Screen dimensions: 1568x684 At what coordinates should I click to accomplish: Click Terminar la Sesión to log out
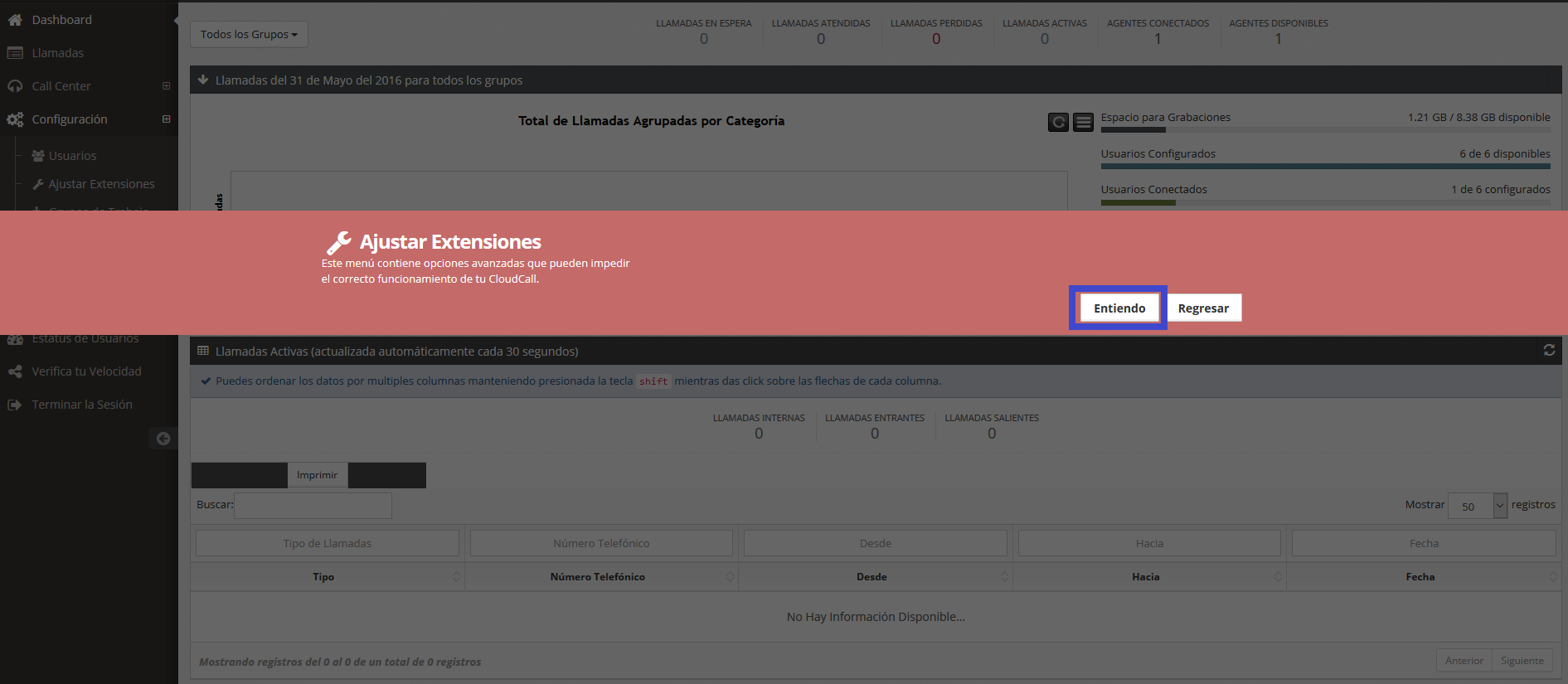click(82, 405)
